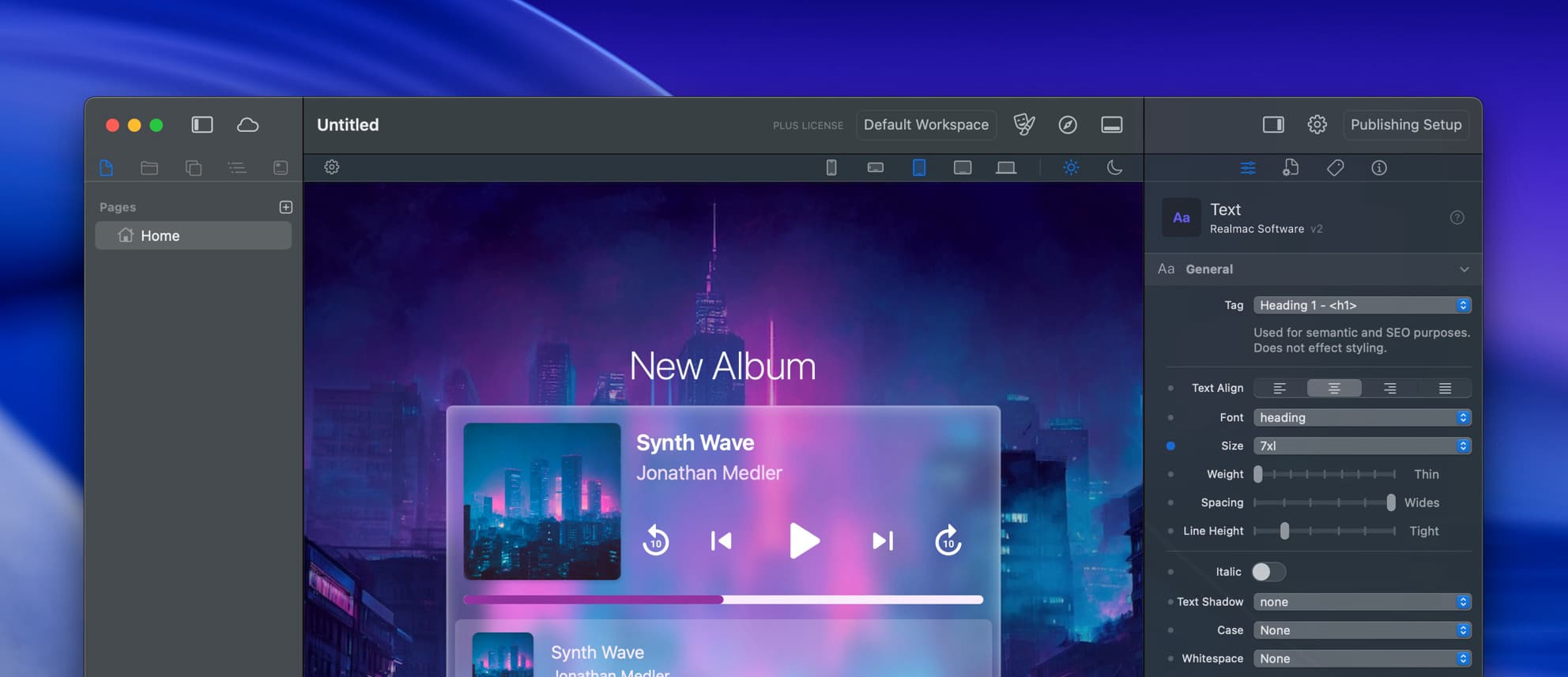
Task: Open the page-with-gear inspector tab
Action: pos(1291,167)
